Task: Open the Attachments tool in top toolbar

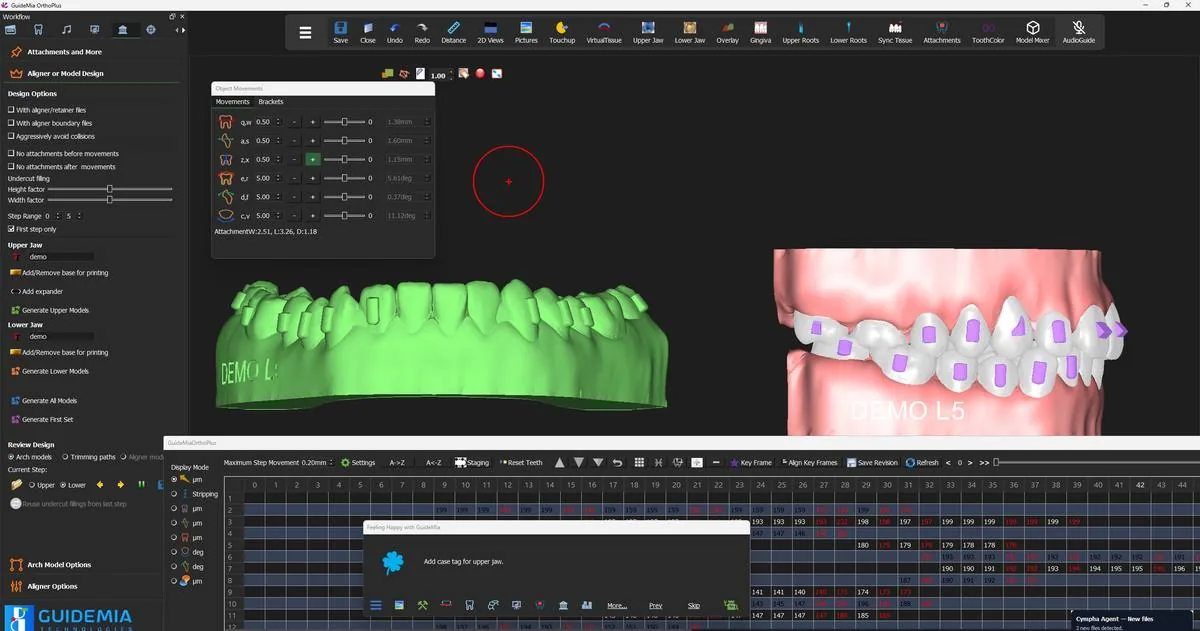Action: tap(942, 32)
